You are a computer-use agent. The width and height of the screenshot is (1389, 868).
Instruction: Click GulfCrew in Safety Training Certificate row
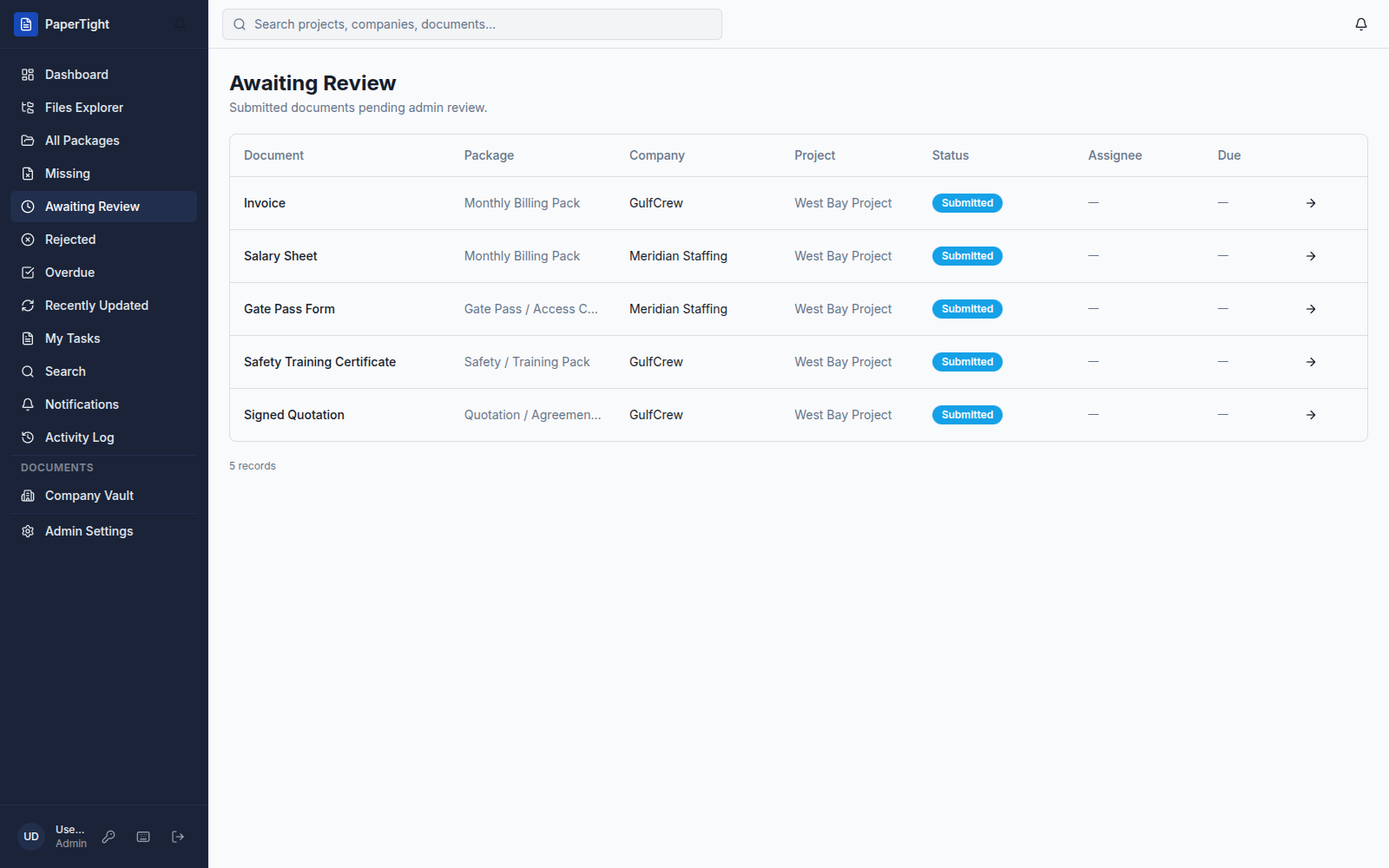(x=656, y=362)
